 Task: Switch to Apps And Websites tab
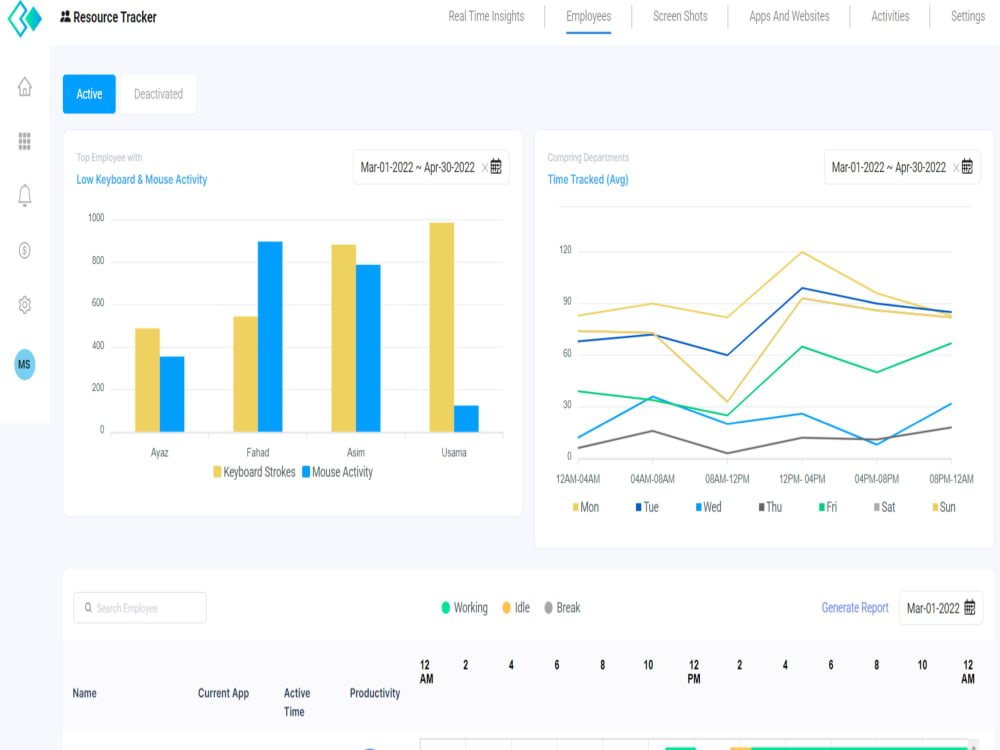789,17
